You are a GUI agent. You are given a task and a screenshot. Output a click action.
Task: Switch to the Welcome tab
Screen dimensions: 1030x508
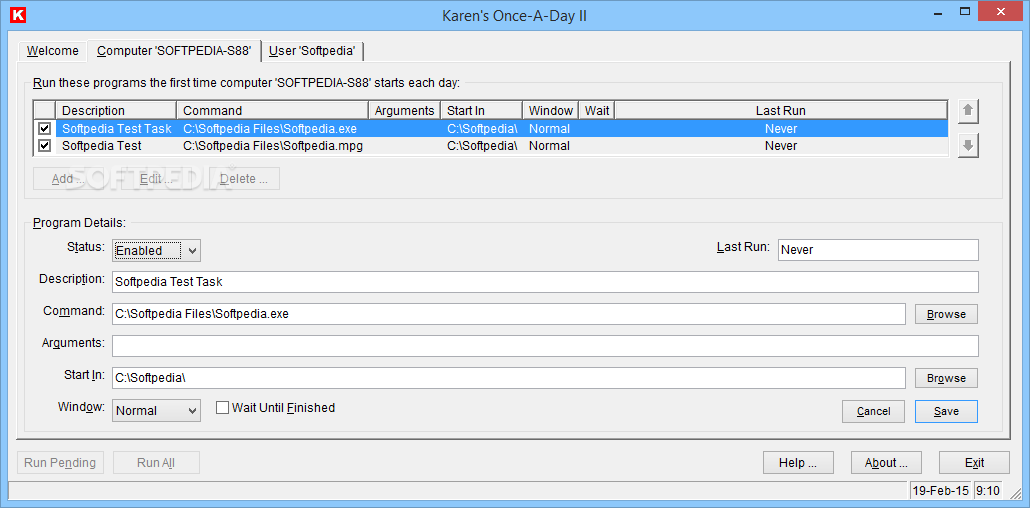click(x=53, y=51)
